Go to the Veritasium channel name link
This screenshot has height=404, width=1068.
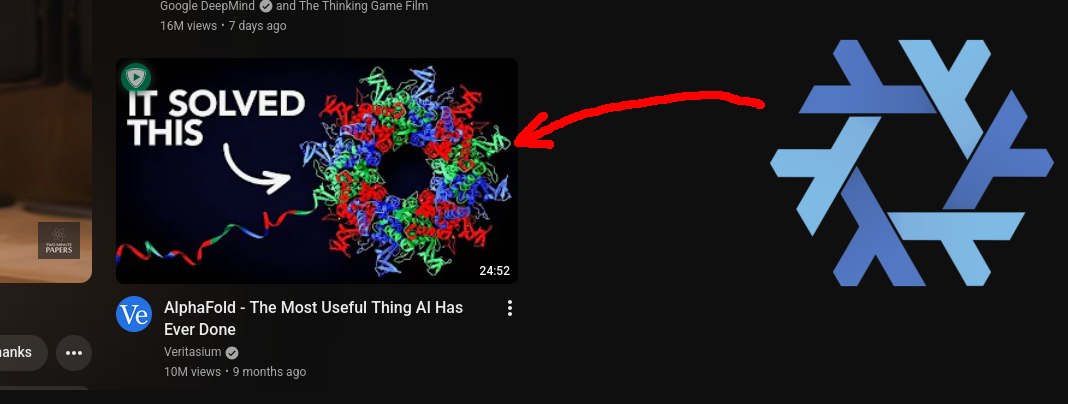pyautogui.click(x=193, y=352)
